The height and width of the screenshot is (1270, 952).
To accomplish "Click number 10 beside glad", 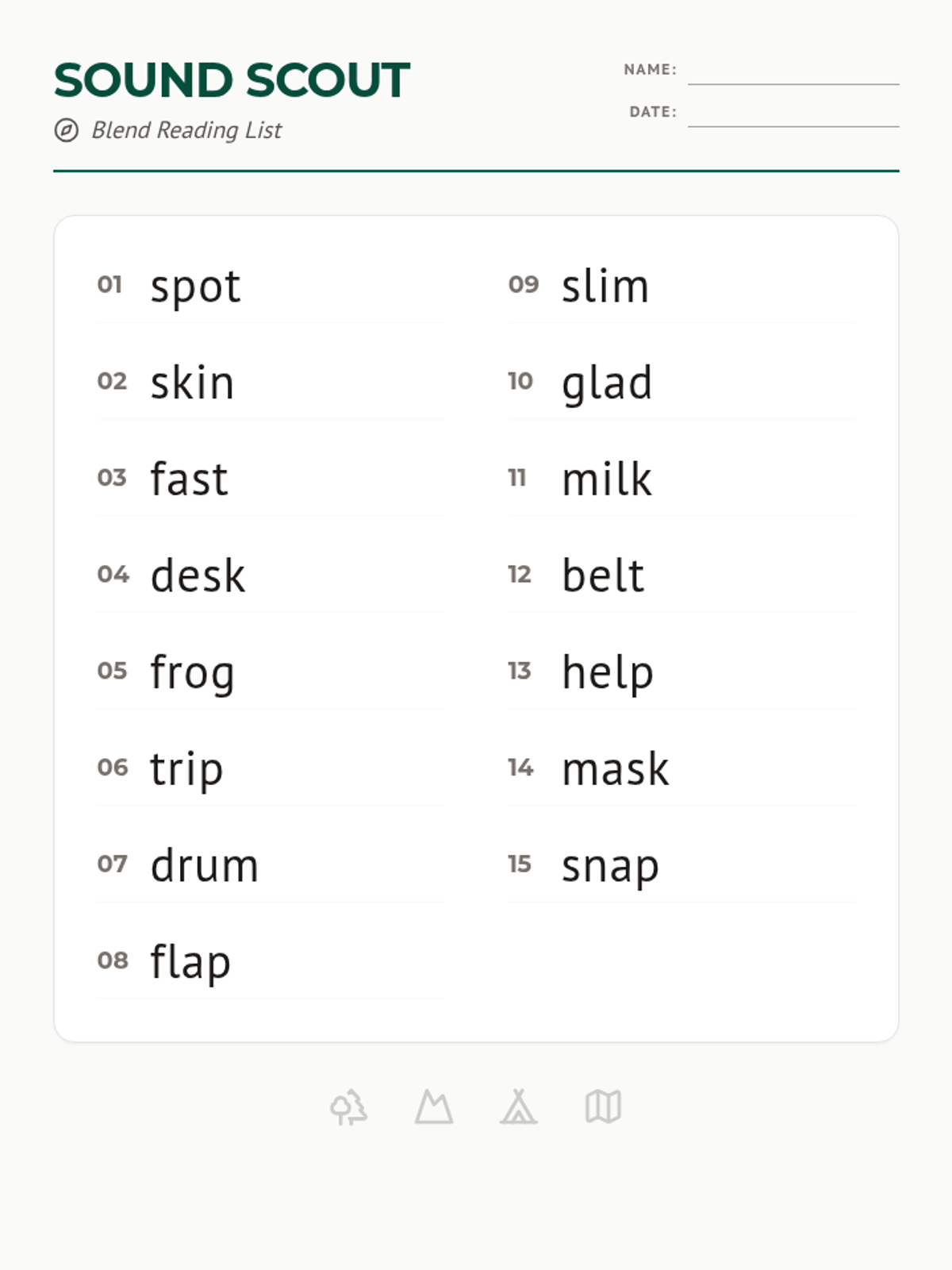I will (520, 381).
